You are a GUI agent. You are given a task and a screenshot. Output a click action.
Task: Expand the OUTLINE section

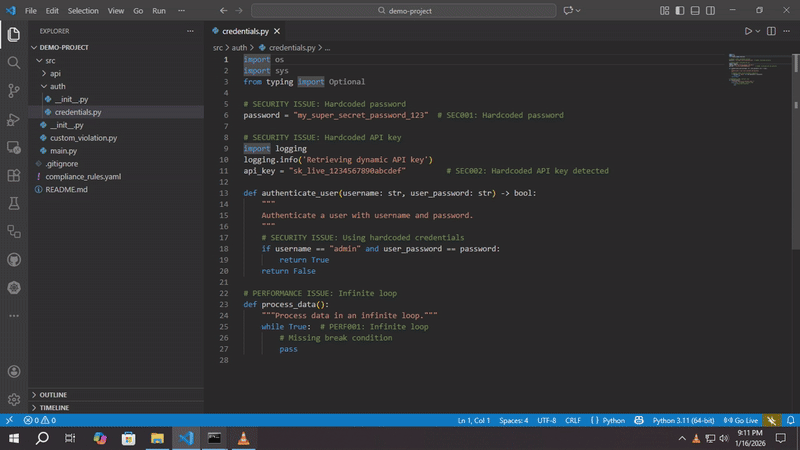pyautogui.click(x=54, y=394)
